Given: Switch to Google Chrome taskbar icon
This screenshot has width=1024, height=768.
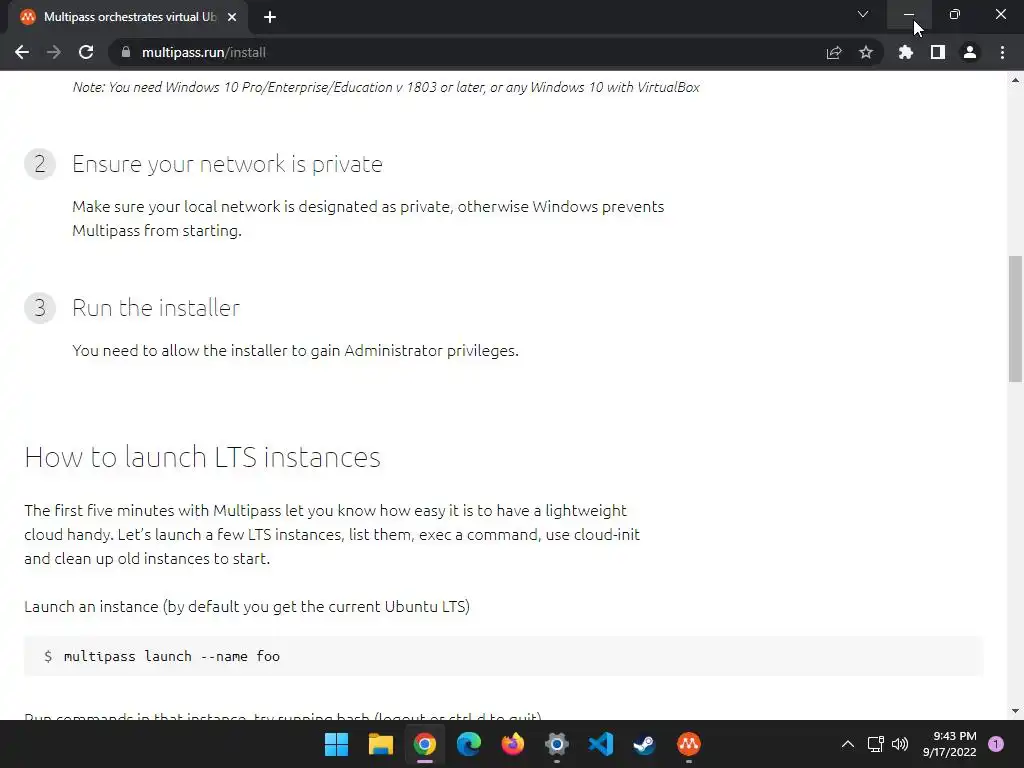Looking at the screenshot, I should (x=424, y=744).
